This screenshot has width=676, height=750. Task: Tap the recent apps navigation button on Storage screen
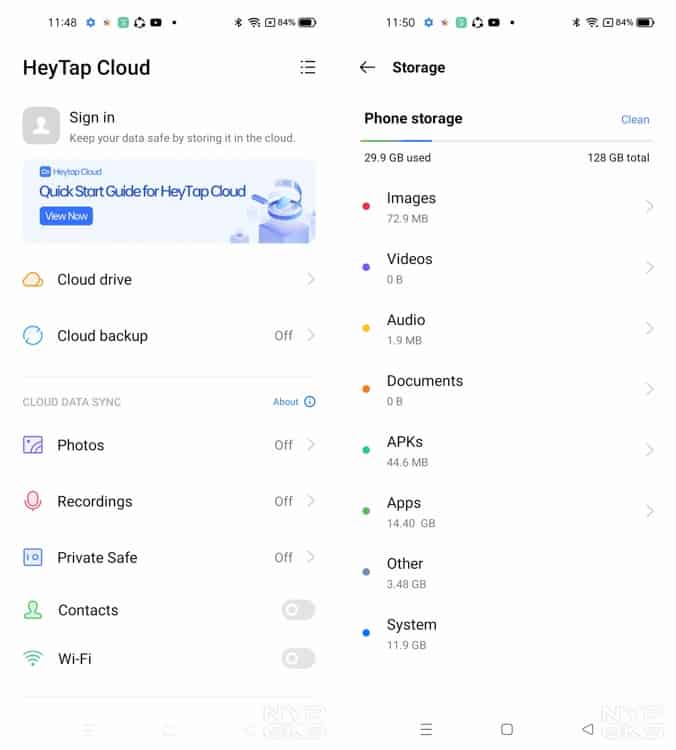426,729
